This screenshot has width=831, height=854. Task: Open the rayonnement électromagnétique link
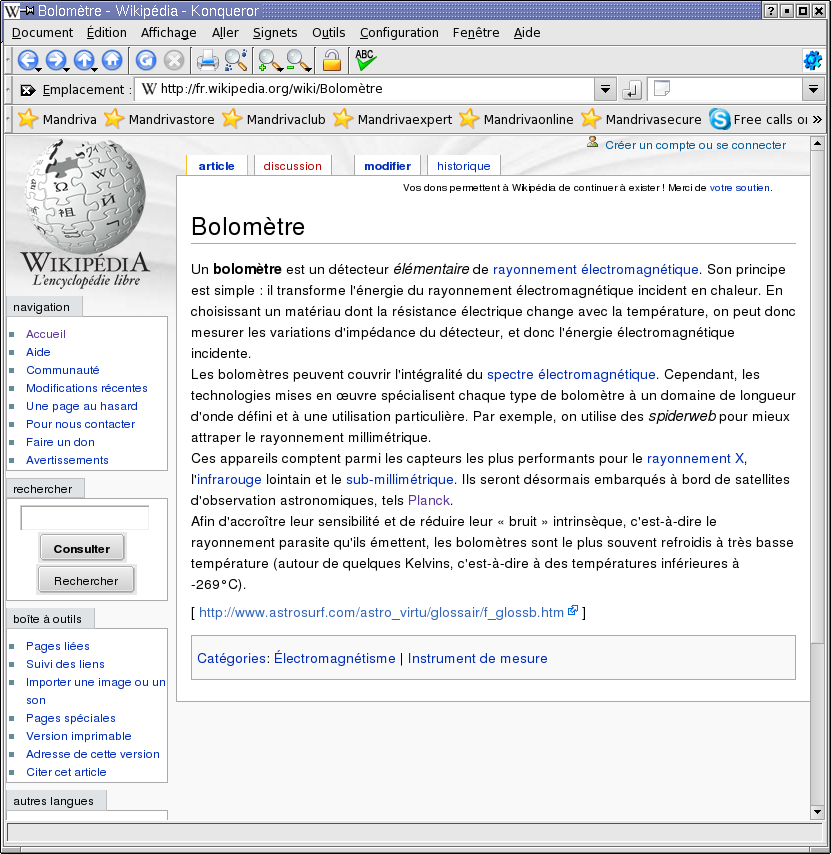(x=595, y=269)
